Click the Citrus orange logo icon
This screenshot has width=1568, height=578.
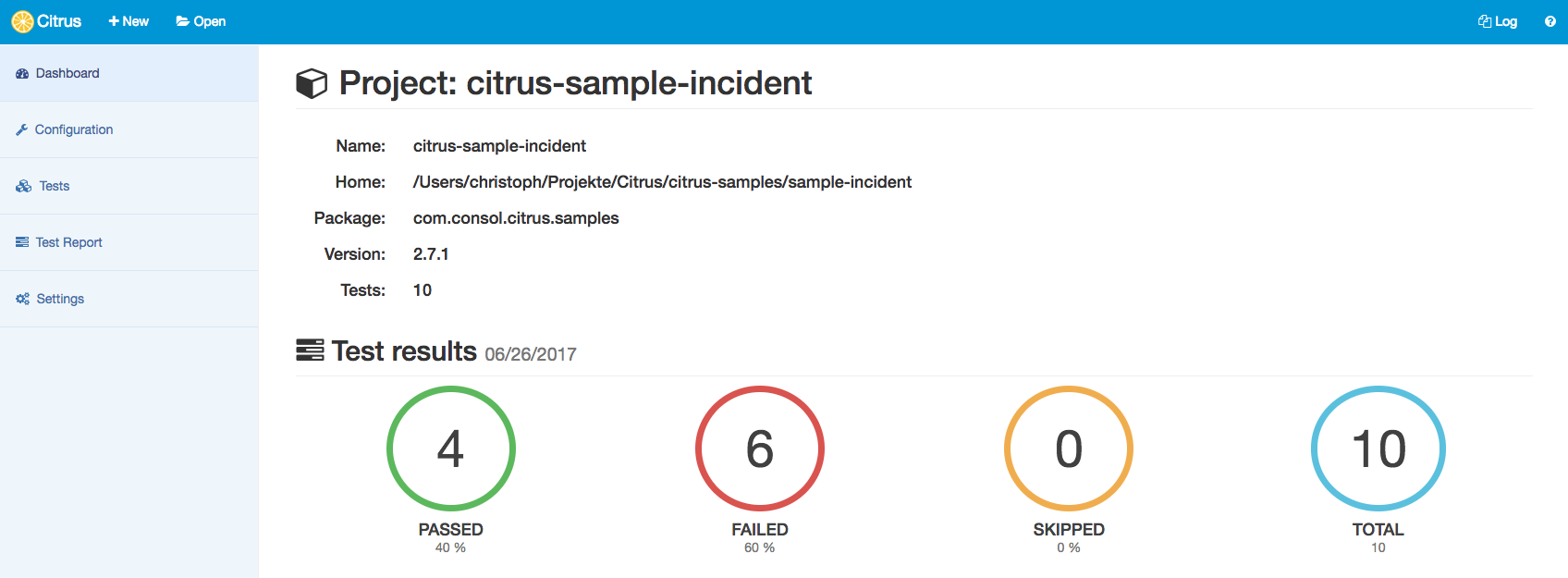22,21
